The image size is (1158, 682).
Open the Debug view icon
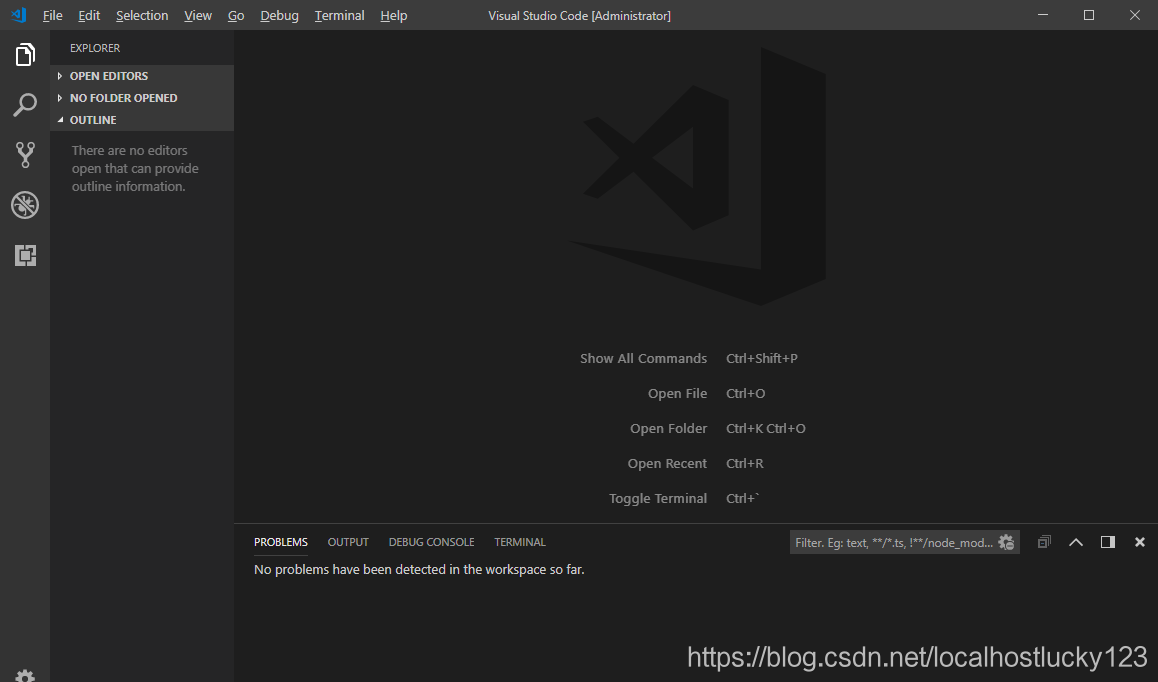pos(25,205)
